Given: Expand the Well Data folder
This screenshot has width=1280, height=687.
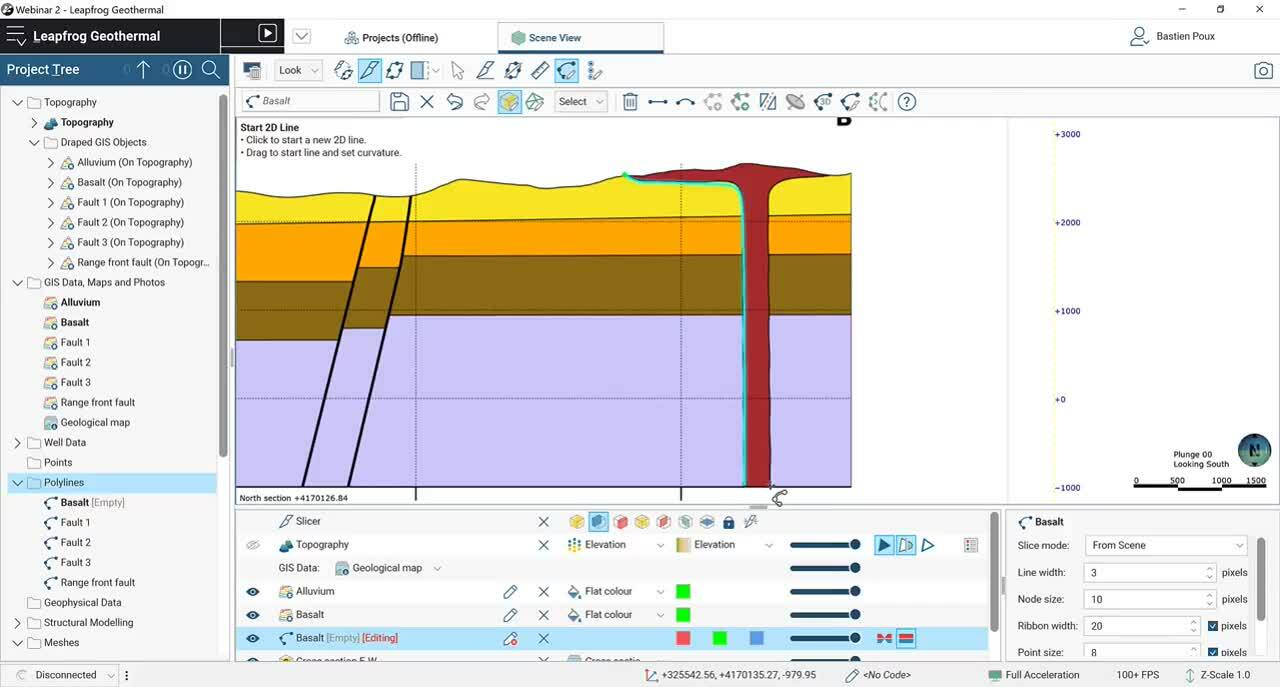Looking at the screenshot, I should [17, 442].
